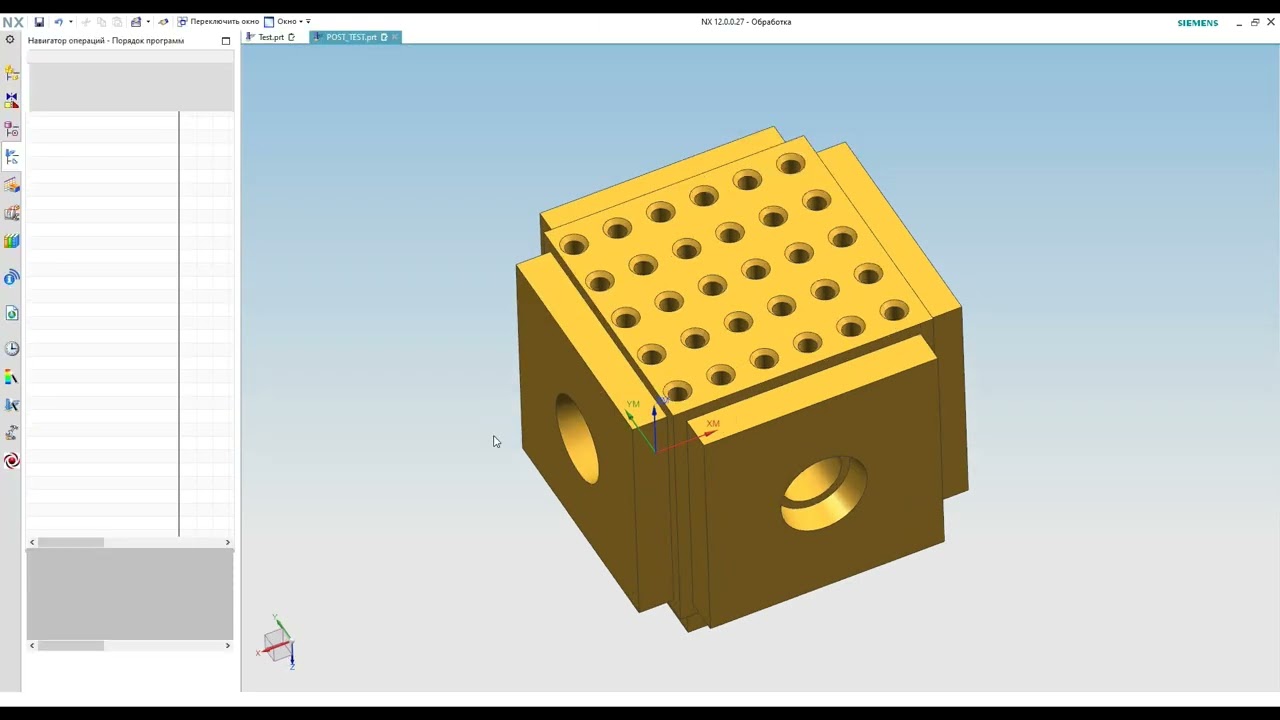
Task: Click the SIEMENS logo in the title bar
Action: [1197, 23]
